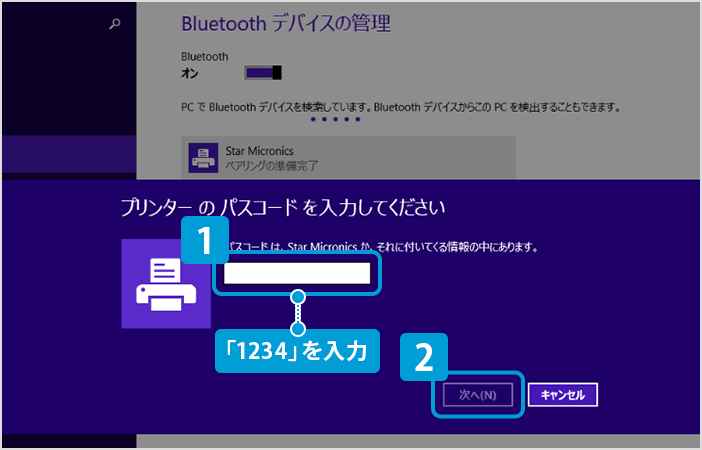The height and width of the screenshot is (450, 702).
Task: Click the プリンター の パスコード を入力してください title
Action: tap(283, 208)
